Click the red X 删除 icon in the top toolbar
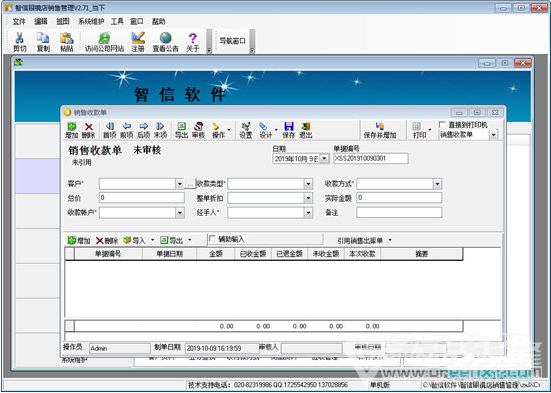 89,127
